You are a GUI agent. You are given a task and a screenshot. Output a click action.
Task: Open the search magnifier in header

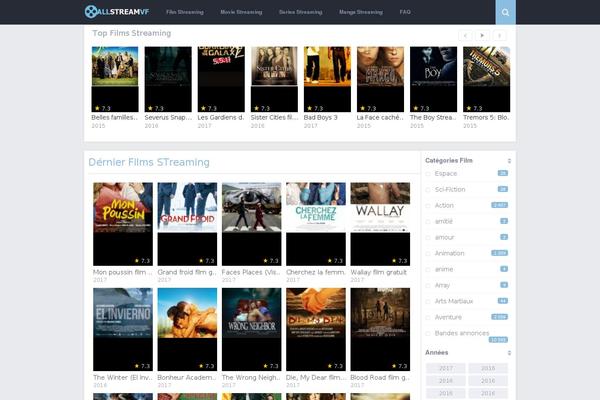(505, 12)
